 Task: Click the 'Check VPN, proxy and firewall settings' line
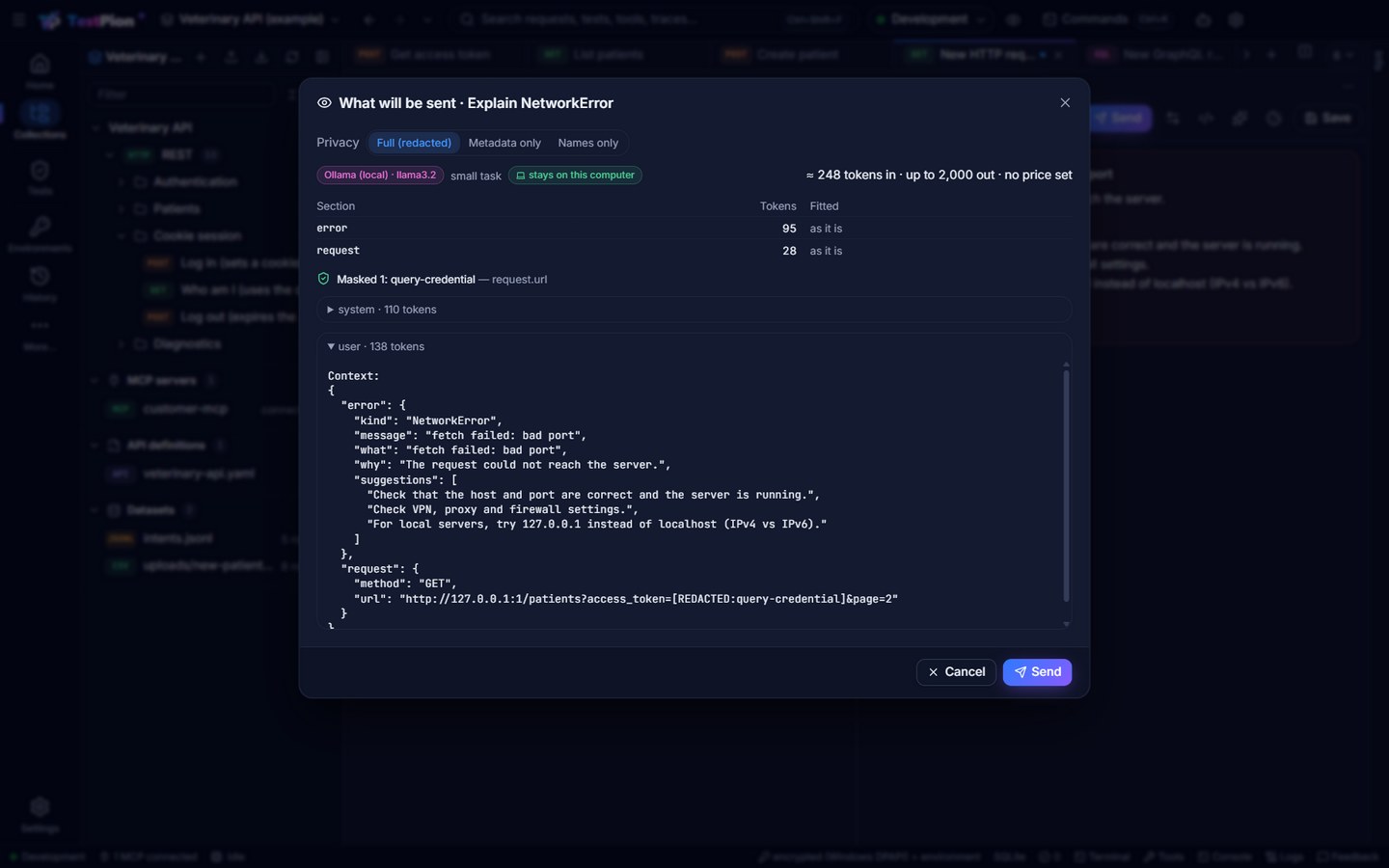503,509
